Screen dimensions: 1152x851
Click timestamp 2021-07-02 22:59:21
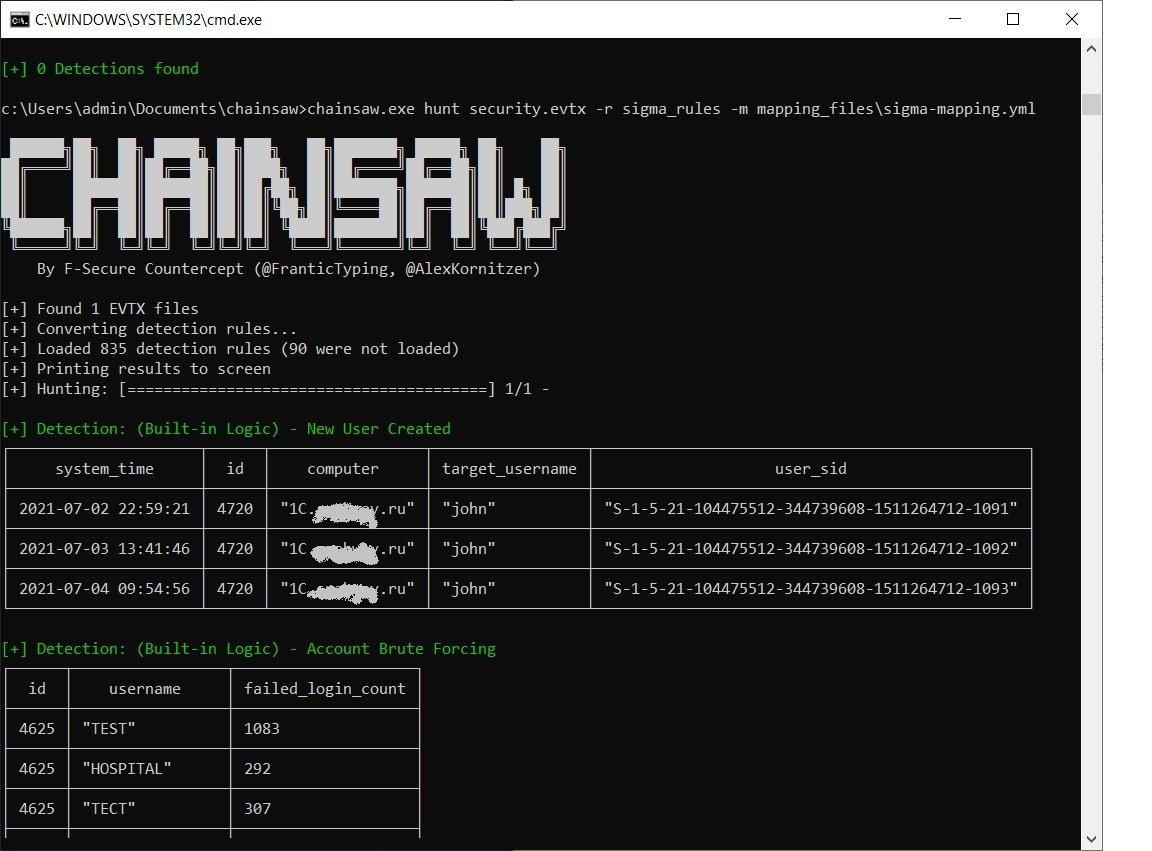104,509
